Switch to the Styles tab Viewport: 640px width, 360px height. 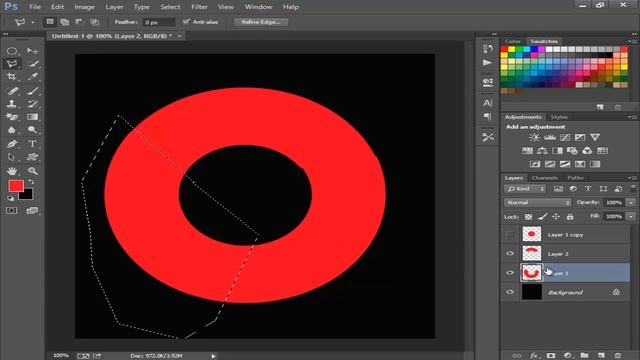pyautogui.click(x=559, y=117)
